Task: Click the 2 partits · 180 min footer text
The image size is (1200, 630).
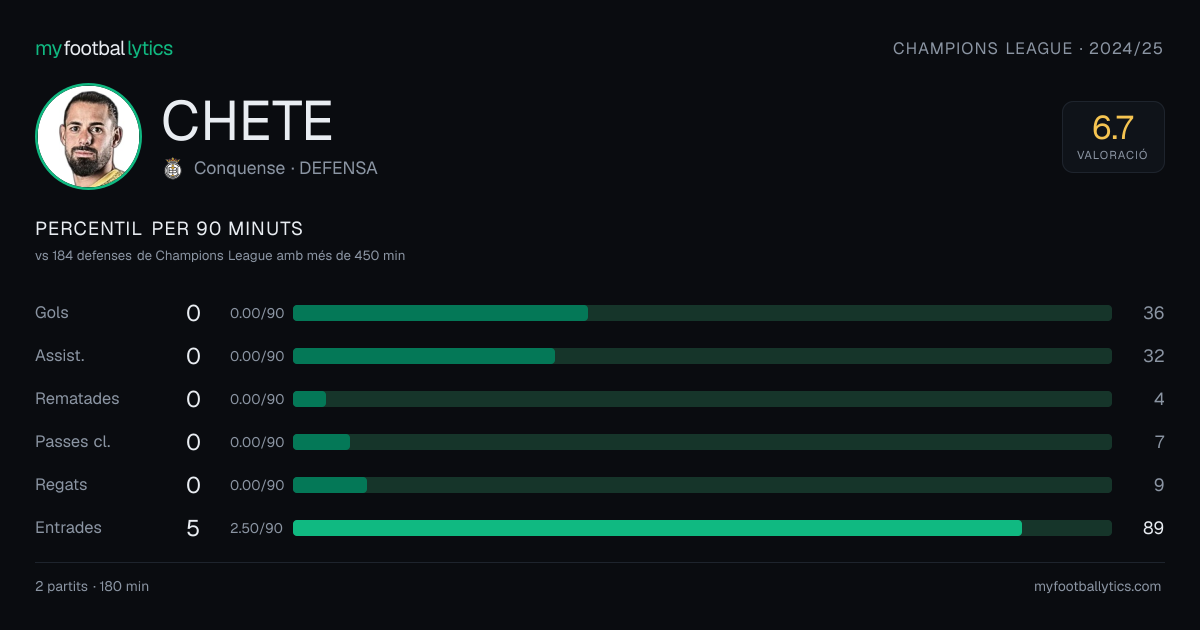Action: pos(92,586)
